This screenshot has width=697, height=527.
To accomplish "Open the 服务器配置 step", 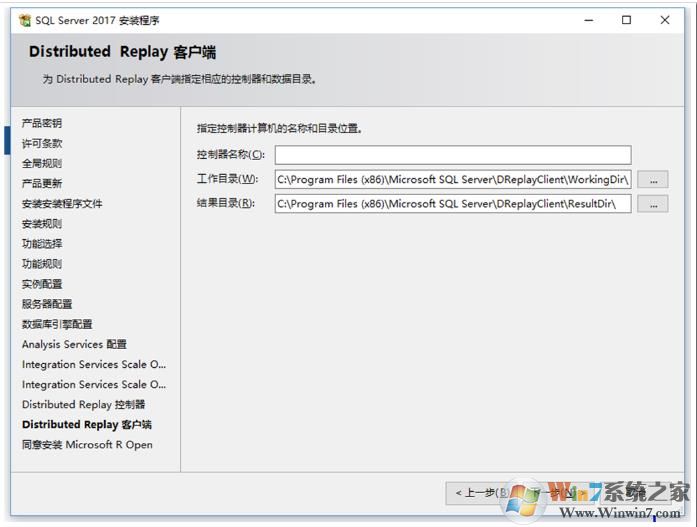I will 47,304.
